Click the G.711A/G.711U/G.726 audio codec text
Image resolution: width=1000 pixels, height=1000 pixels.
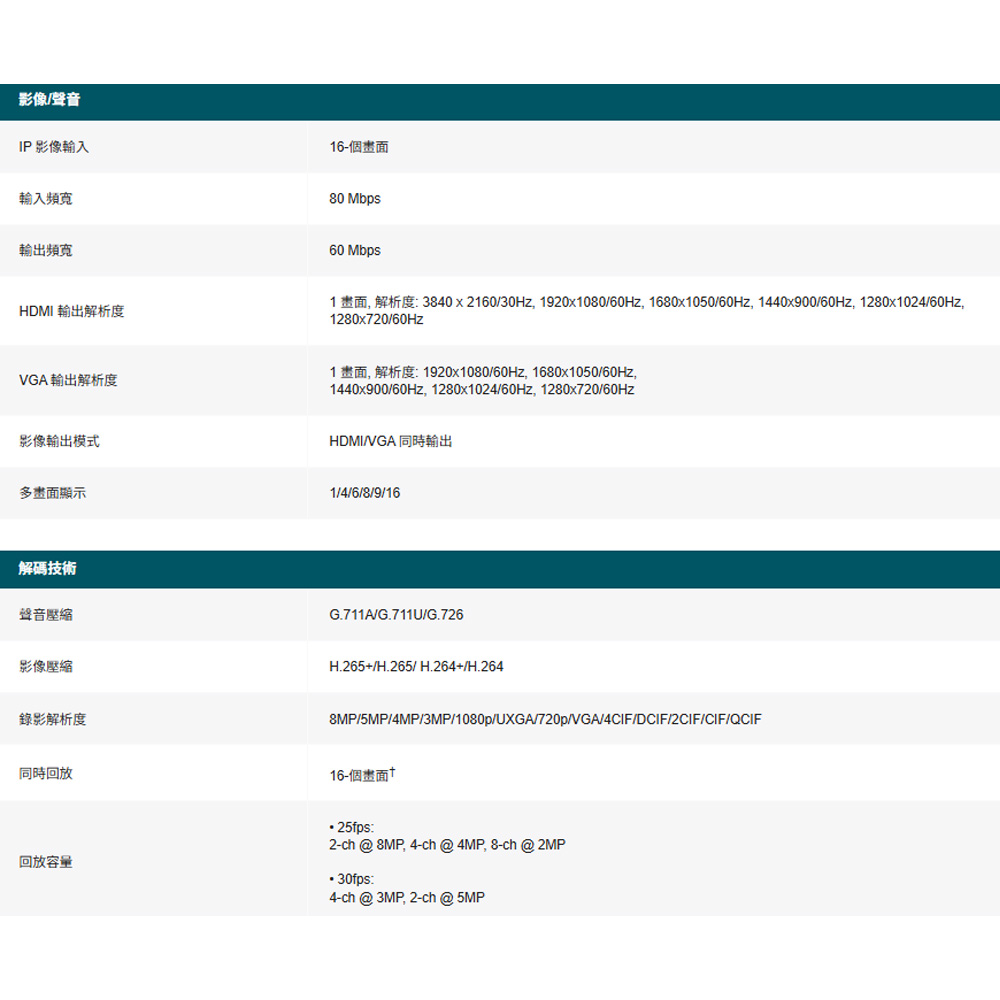pos(396,614)
